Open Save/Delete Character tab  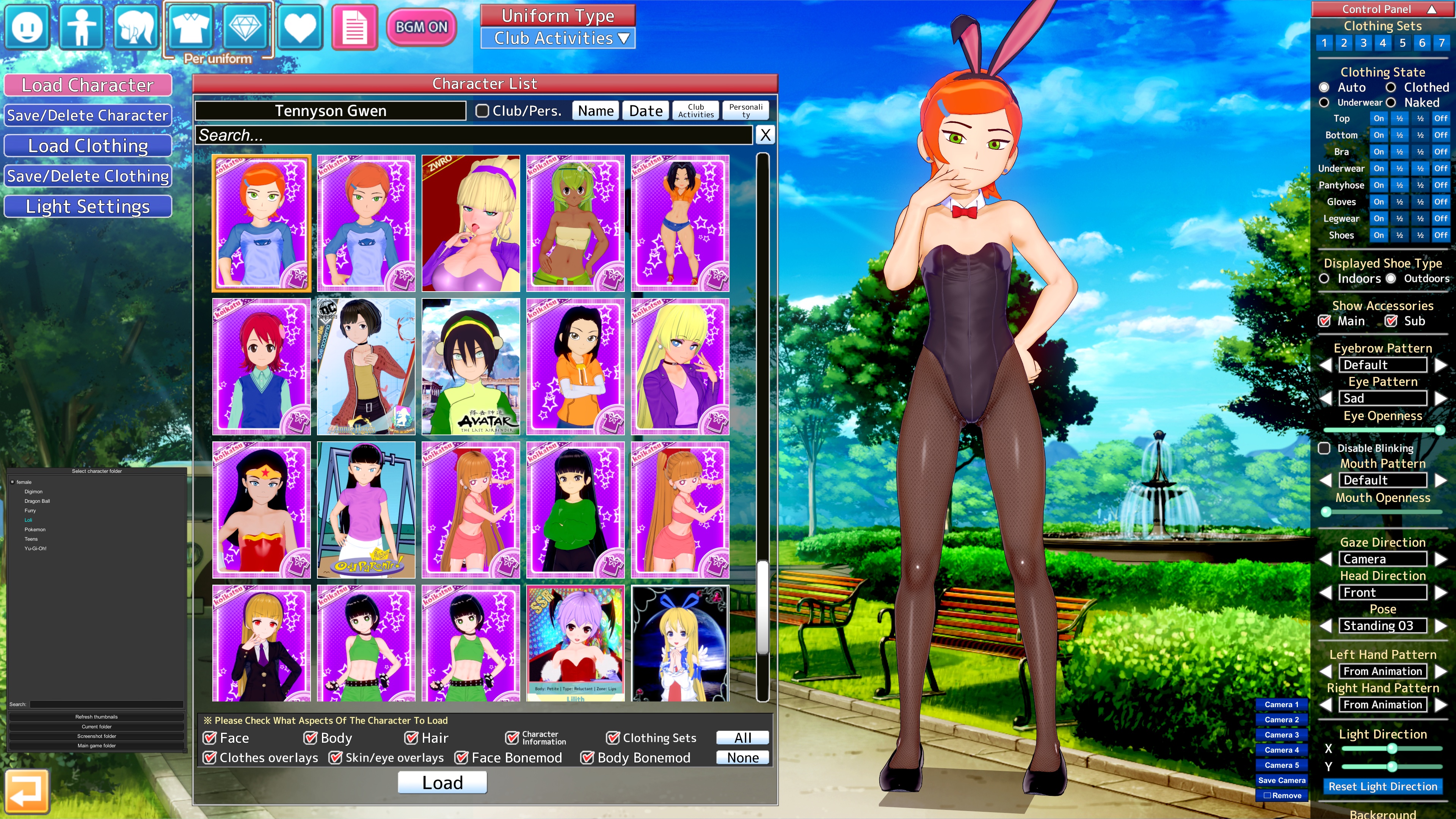click(x=88, y=116)
